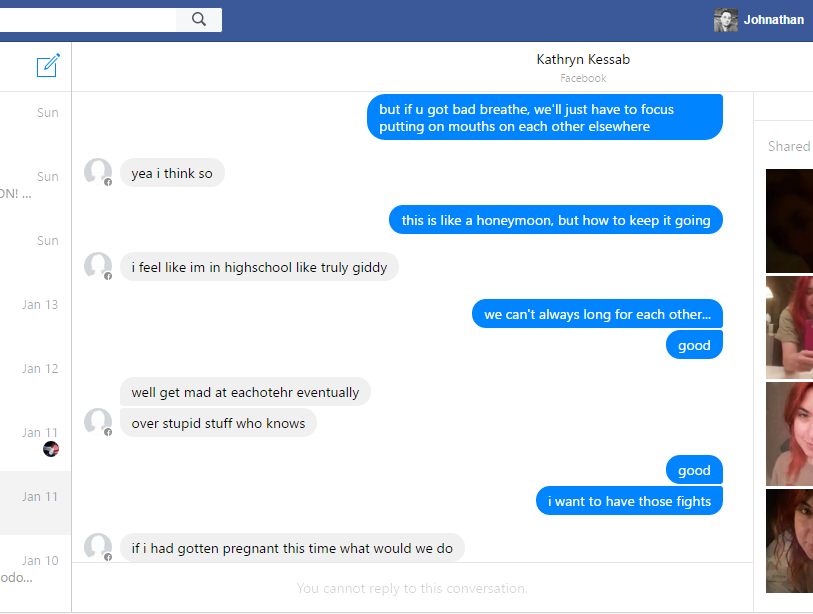Click Johnathan's profile picture in header

725,20
